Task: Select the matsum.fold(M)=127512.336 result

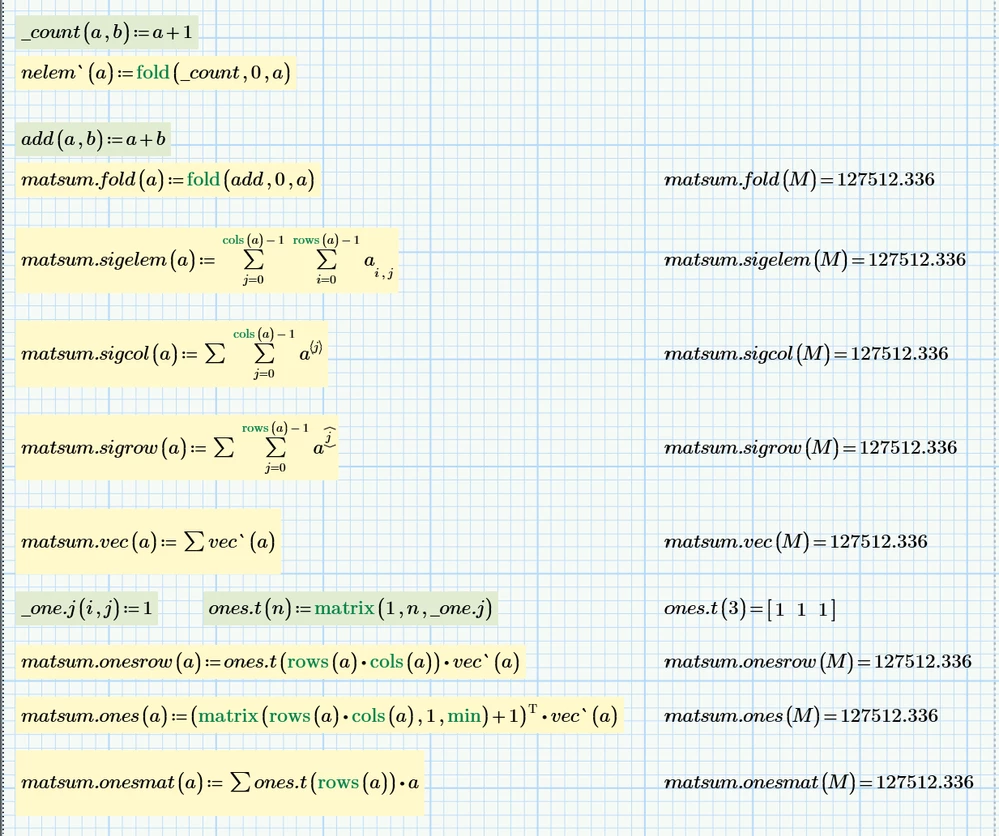Action: [800, 180]
